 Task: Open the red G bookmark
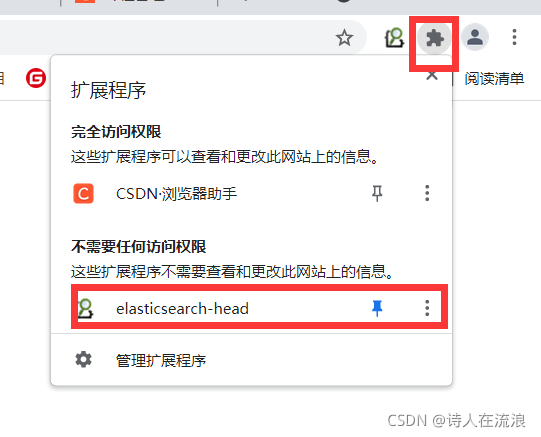tap(36, 78)
